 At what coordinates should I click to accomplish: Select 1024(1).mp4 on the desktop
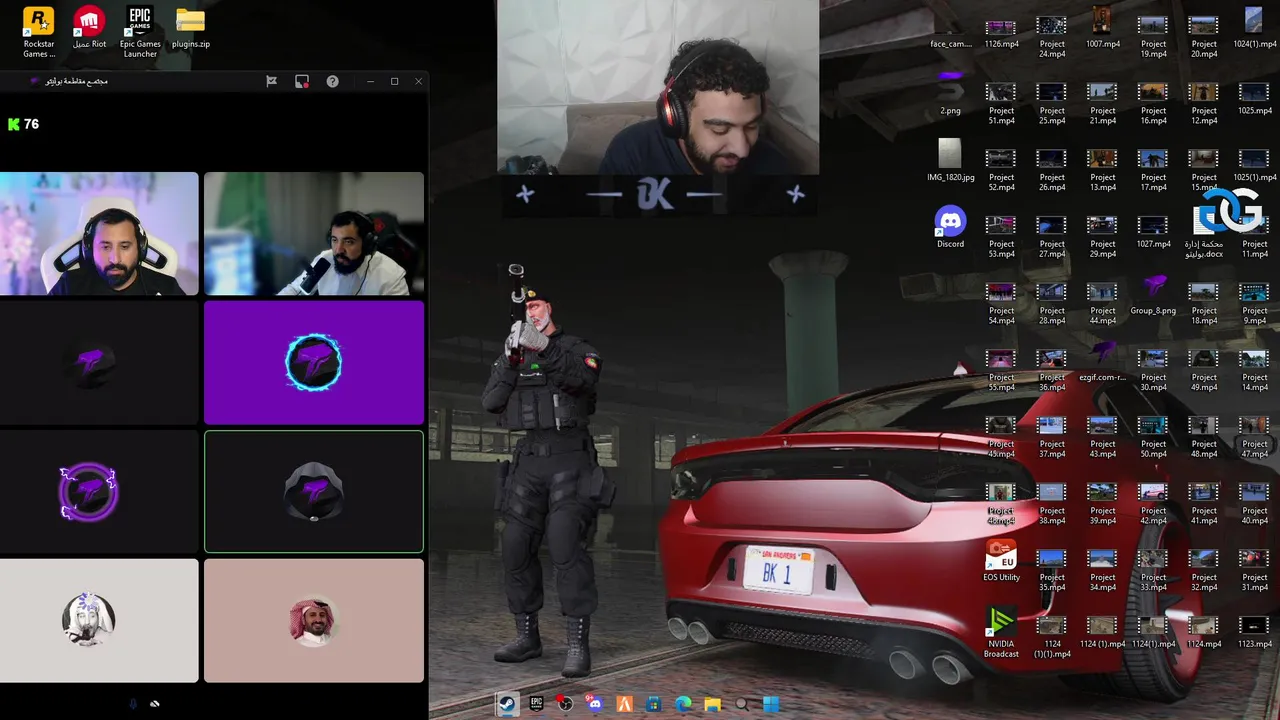[x=1254, y=28]
